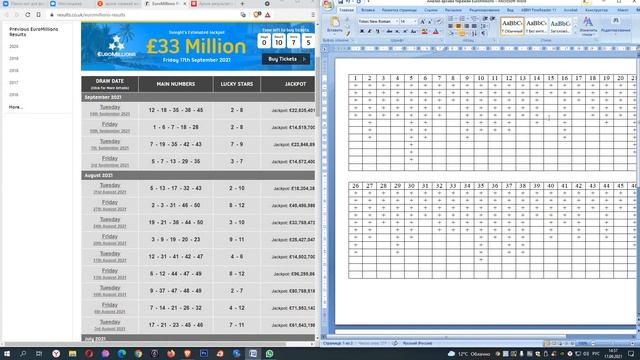The image size is (640, 360).
Task: Switch to the Вставка ribbon tab
Action: pyautogui.click(x=368, y=10)
